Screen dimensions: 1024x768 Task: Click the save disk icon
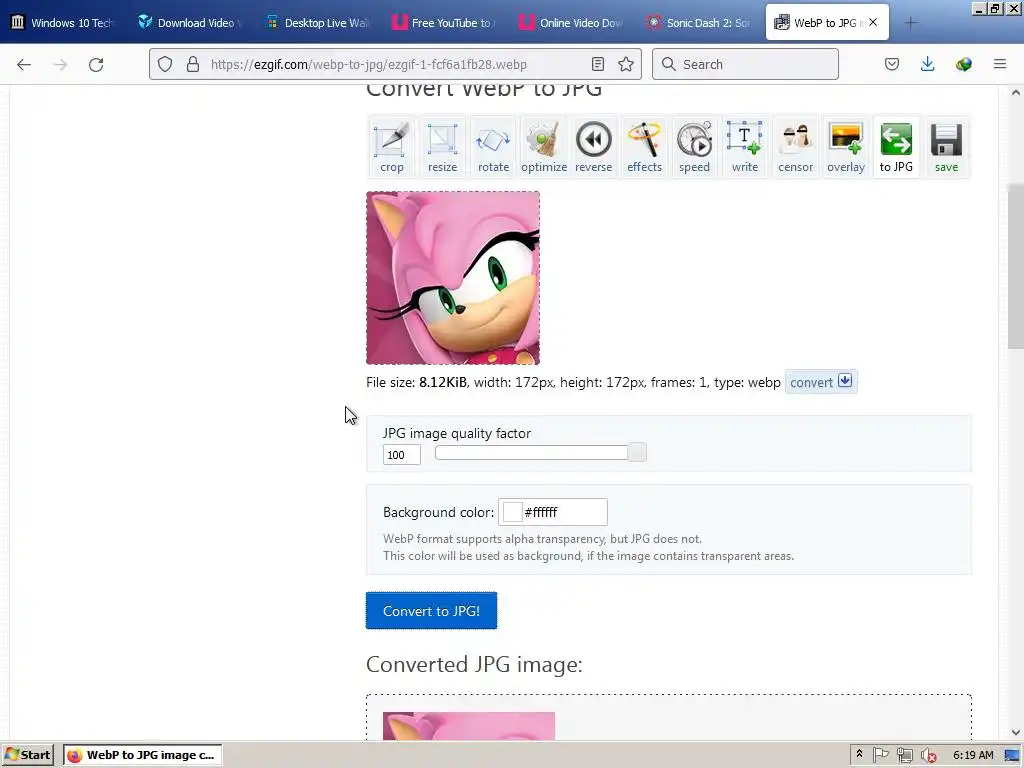[x=946, y=147]
